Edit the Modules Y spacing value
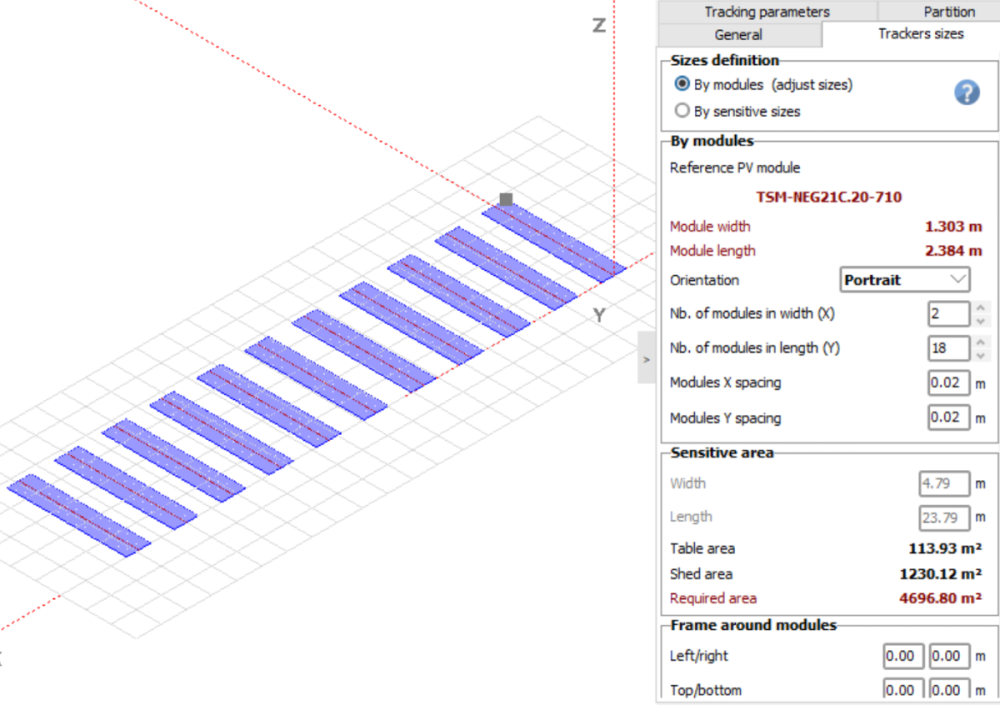 (x=948, y=418)
